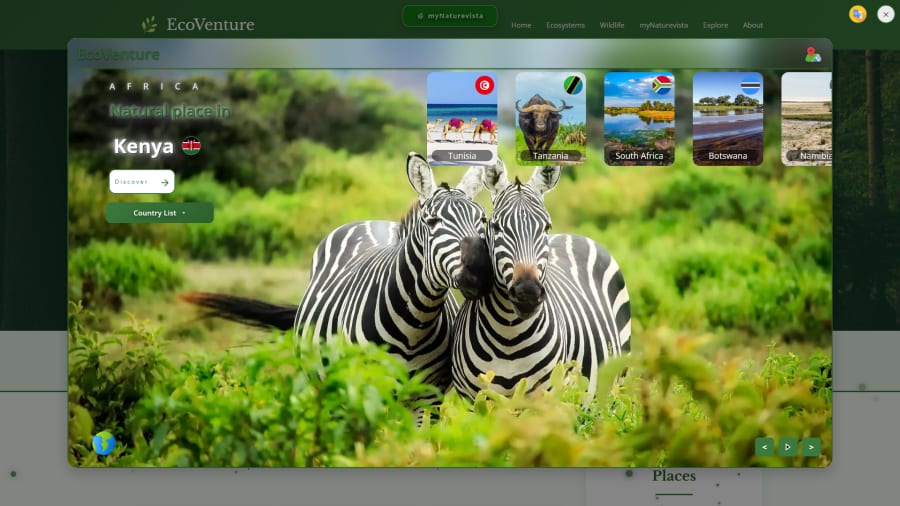This screenshot has height=506, width=900.
Task: Click the South Africa flag badge
Action: 662,85
